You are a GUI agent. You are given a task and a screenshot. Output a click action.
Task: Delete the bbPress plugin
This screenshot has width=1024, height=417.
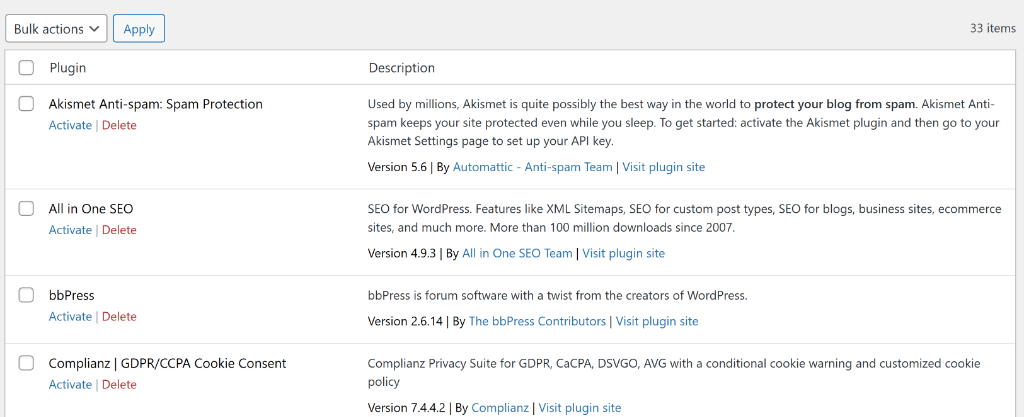tap(119, 317)
